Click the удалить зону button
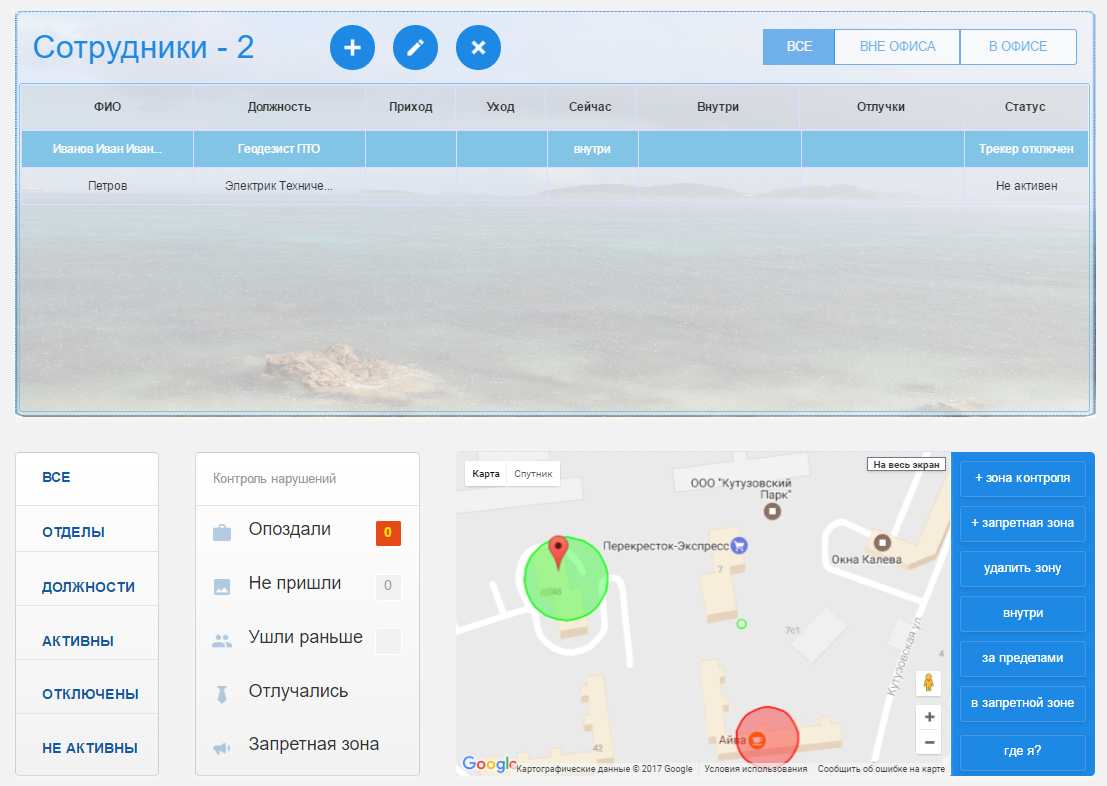The image size is (1107, 786). coord(1022,568)
